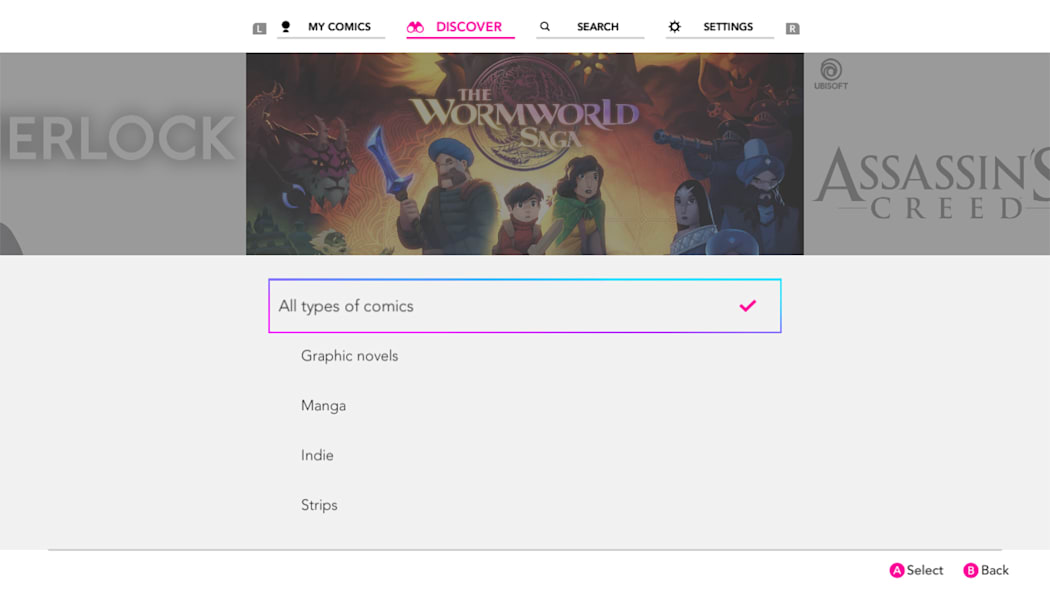
Task: Open the Settings tab
Action: [x=719, y=27]
